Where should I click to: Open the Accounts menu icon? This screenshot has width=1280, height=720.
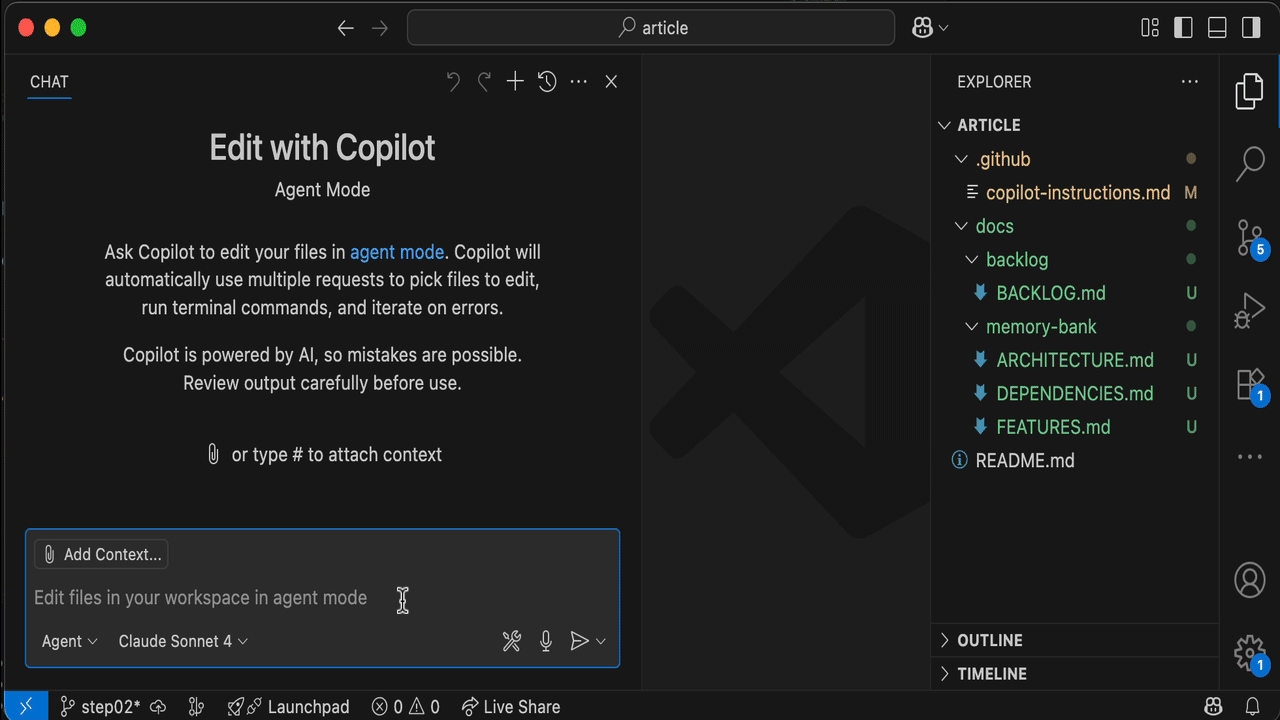click(1249, 580)
